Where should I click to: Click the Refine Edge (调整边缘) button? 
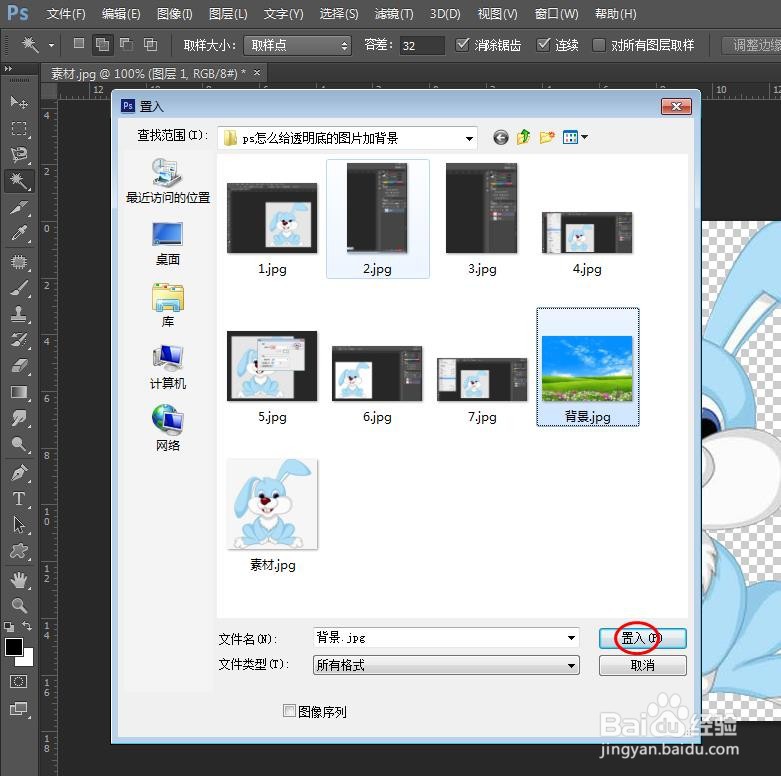point(752,45)
